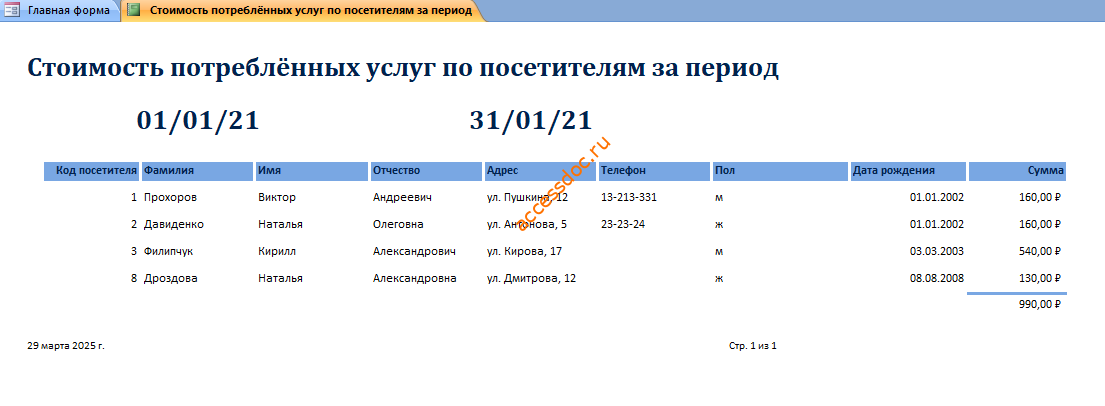Click the green report icon on the report tab
Image resolution: width=1105 pixels, height=406 pixels.
(x=134, y=11)
